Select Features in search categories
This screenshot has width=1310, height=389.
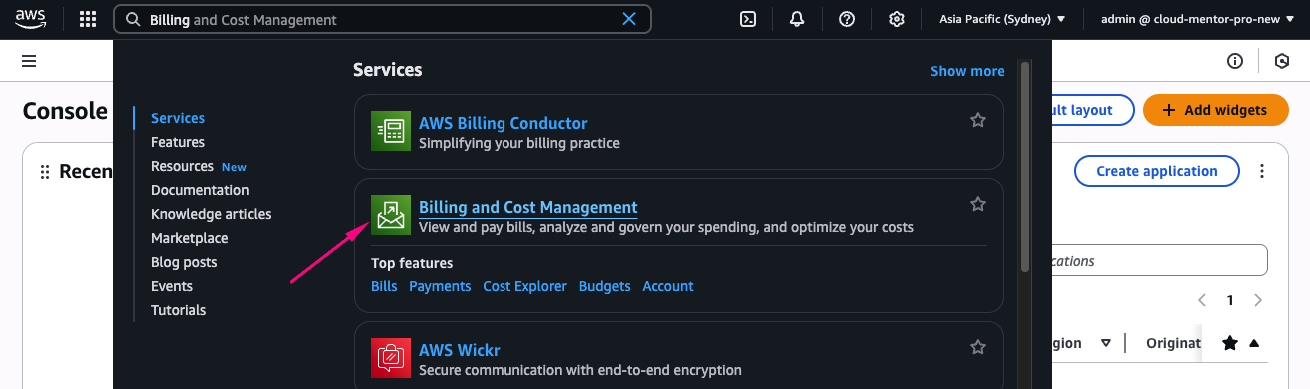click(178, 142)
